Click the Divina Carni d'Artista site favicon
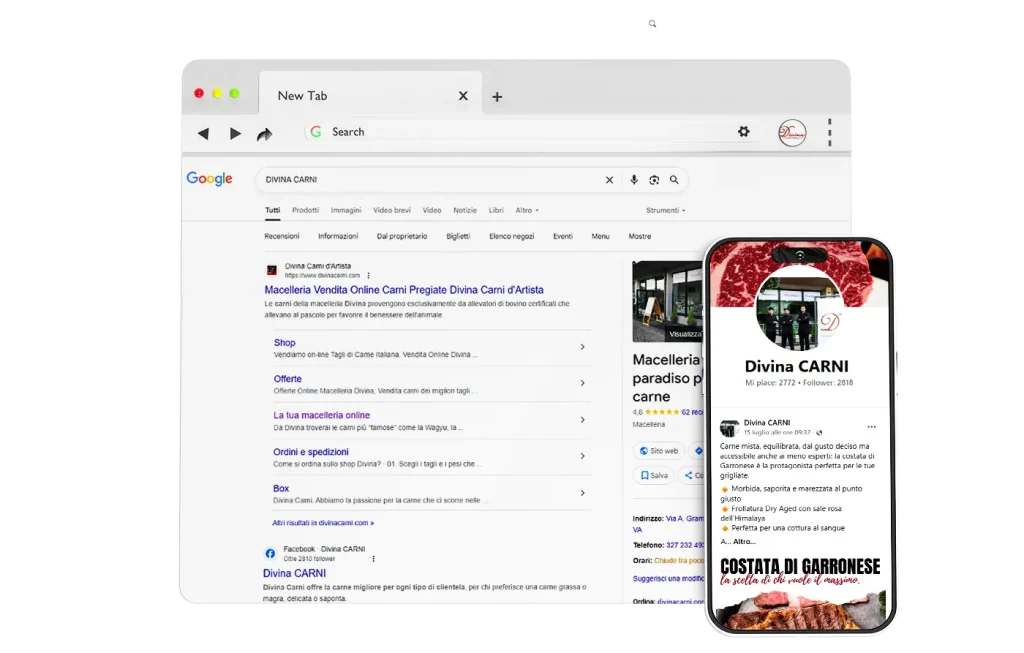Screen dimensions: 1024x653 tap(272, 270)
